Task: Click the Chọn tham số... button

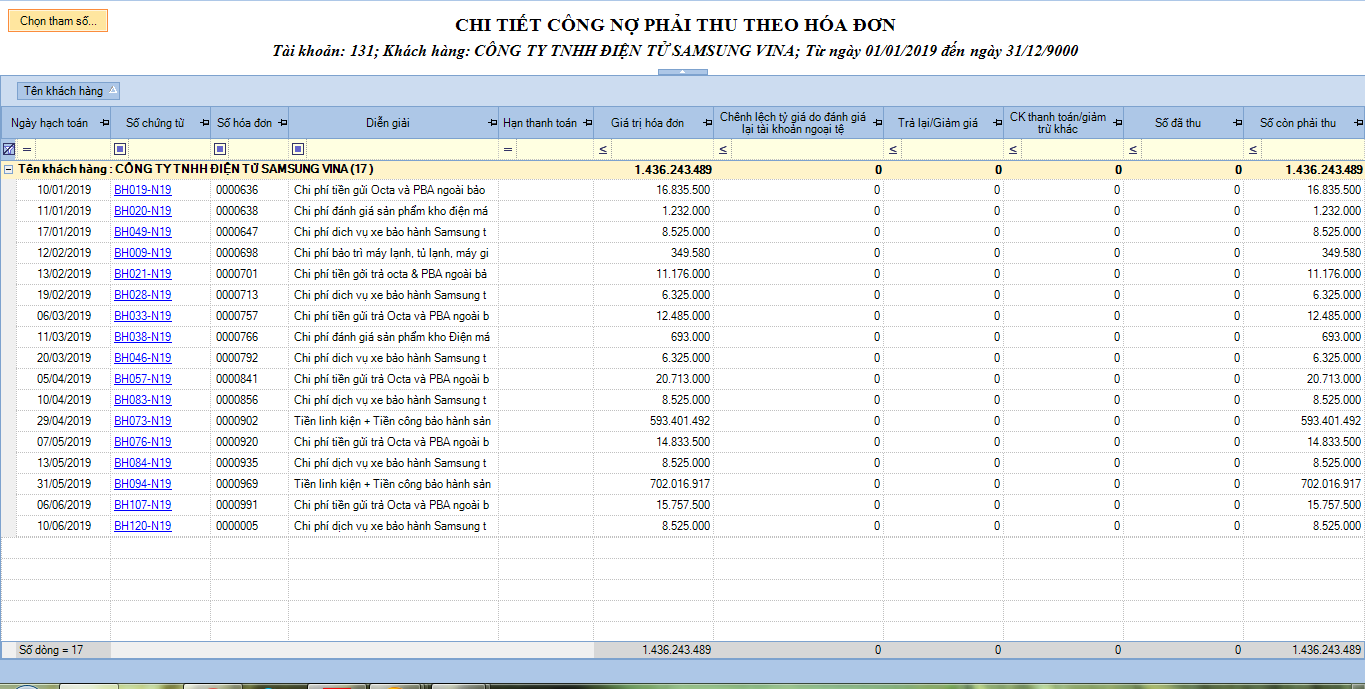Action: (58, 21)
